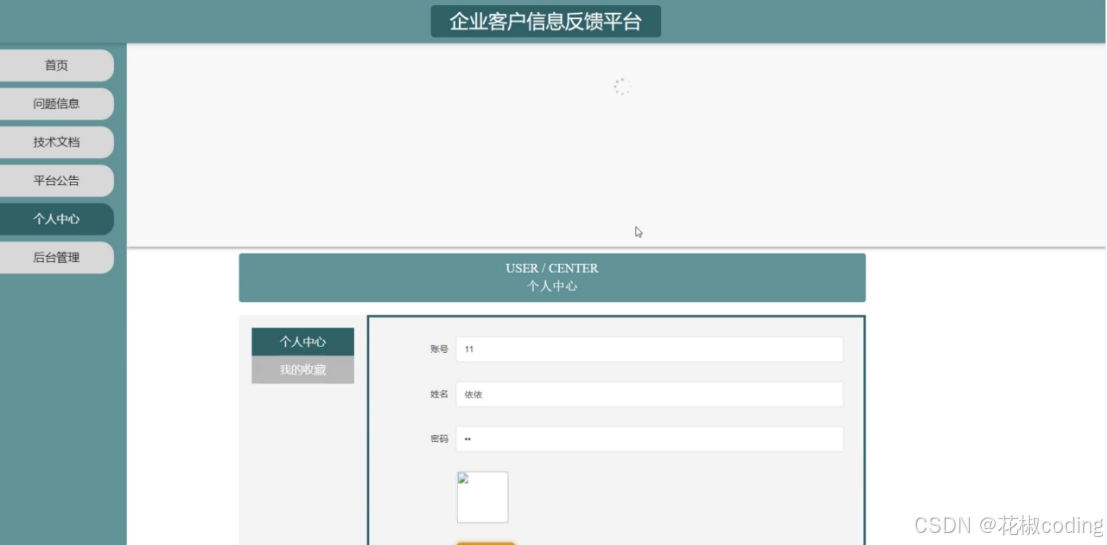
Task: Focus the 密码 input field
Action: (x=650, y=439)
